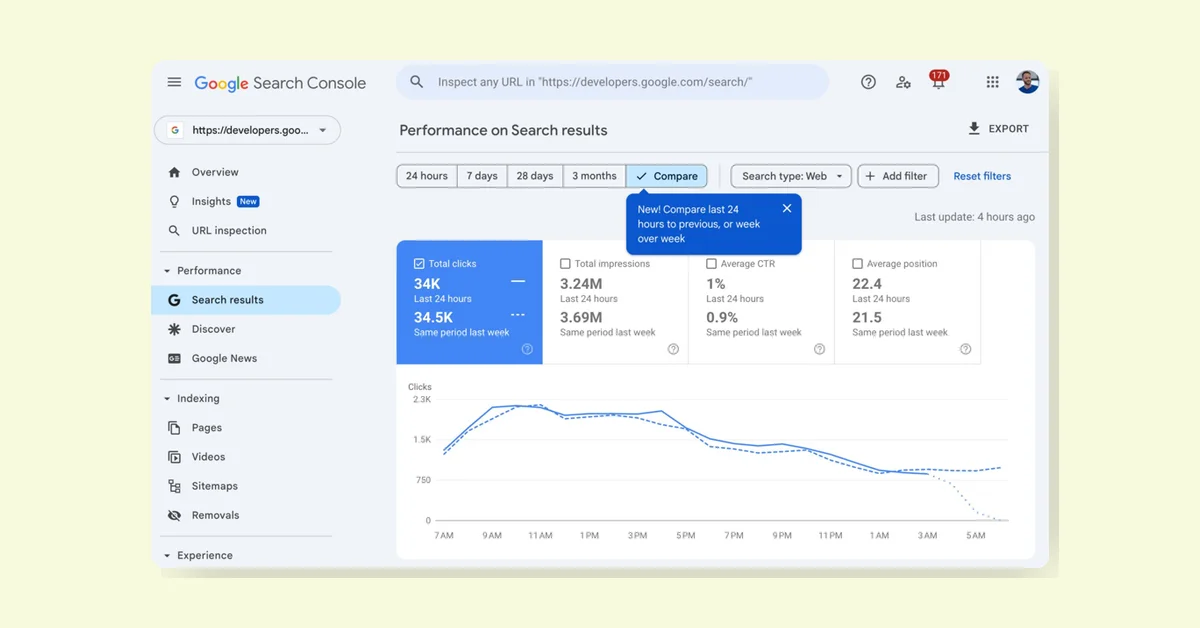
Task: Click help icon on Average position card
Action: [x=965, y=349]
